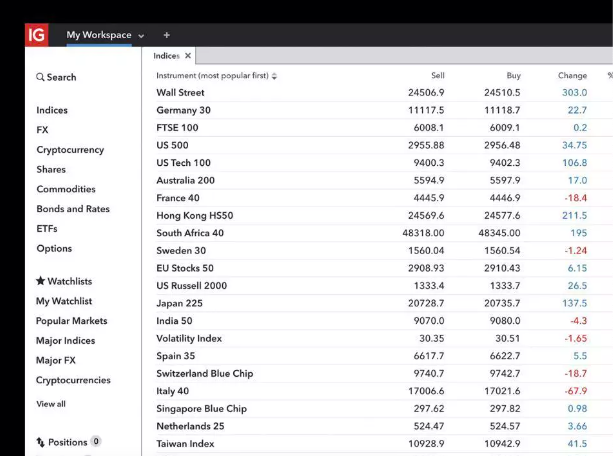Screen dimensions: 613x456
Task: Select the US 500 instrument
Action: 172,145
